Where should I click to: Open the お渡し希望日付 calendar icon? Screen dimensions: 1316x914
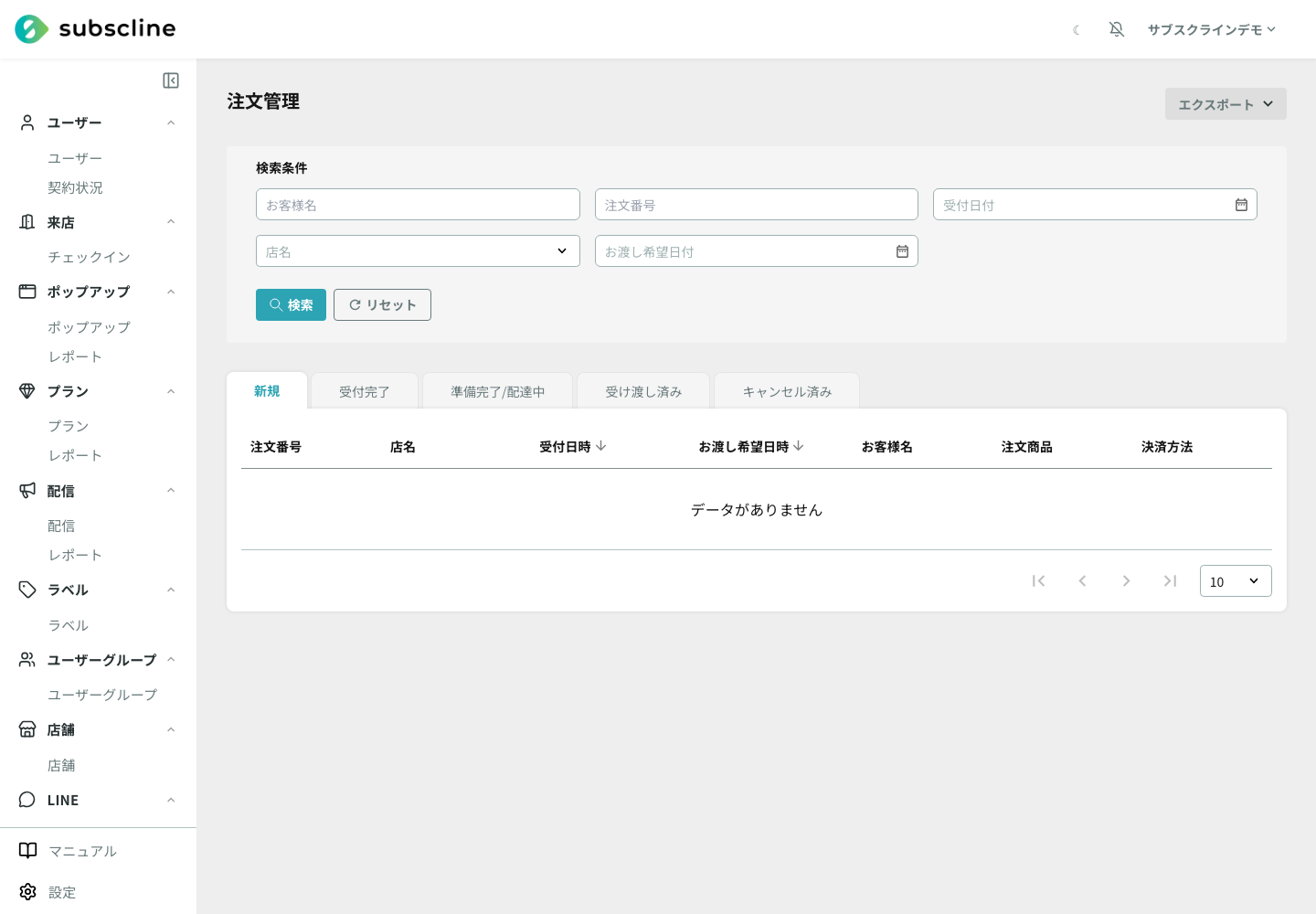[902, 251]
